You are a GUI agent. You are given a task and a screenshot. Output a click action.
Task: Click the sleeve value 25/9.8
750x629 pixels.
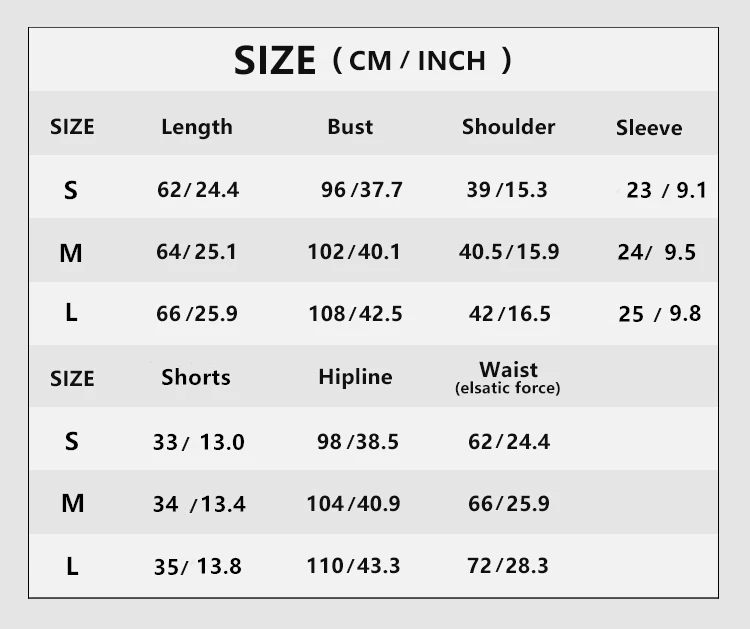(x=659, y=314)
